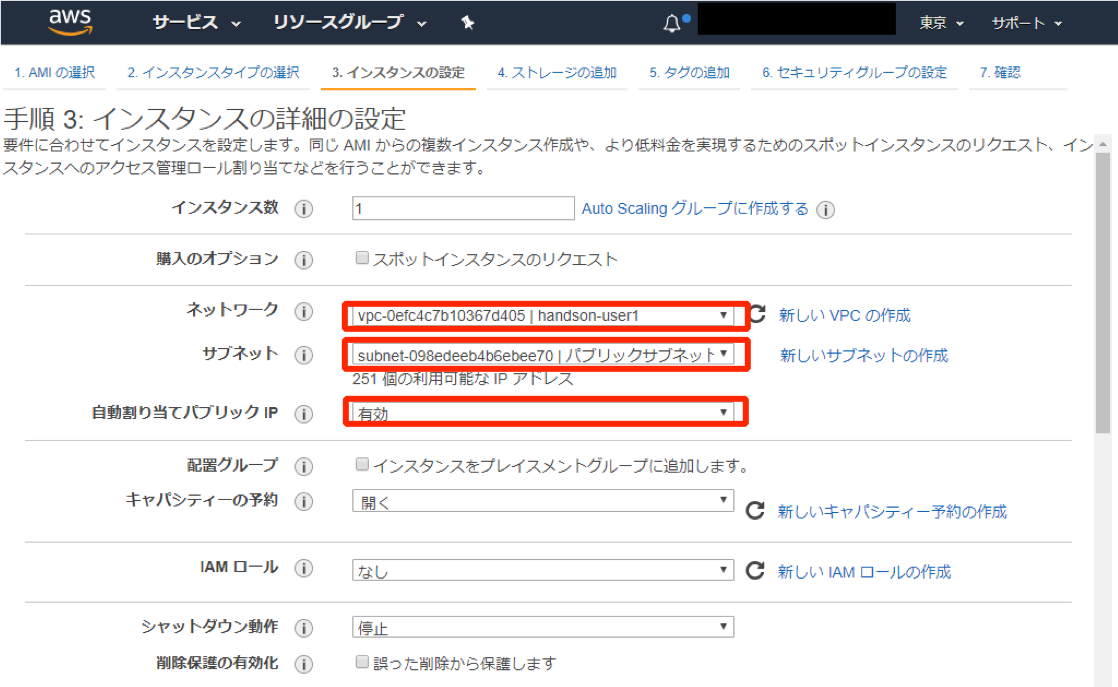1118x687 pixels.
Task: Open the ネットワーク VPC dropdown
Action: pos(543,315)
